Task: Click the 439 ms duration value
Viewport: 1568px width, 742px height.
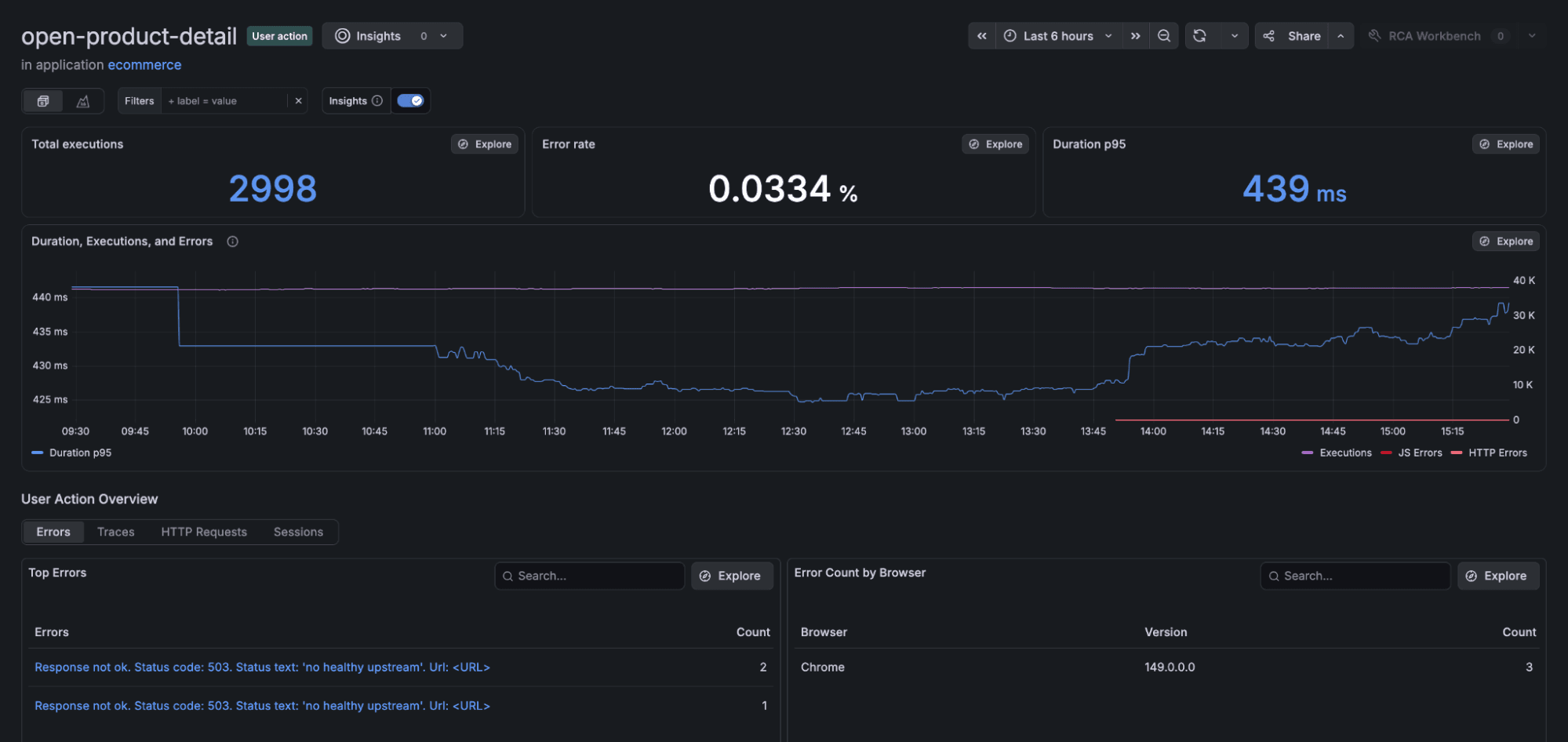Action: coord(1294,189)
